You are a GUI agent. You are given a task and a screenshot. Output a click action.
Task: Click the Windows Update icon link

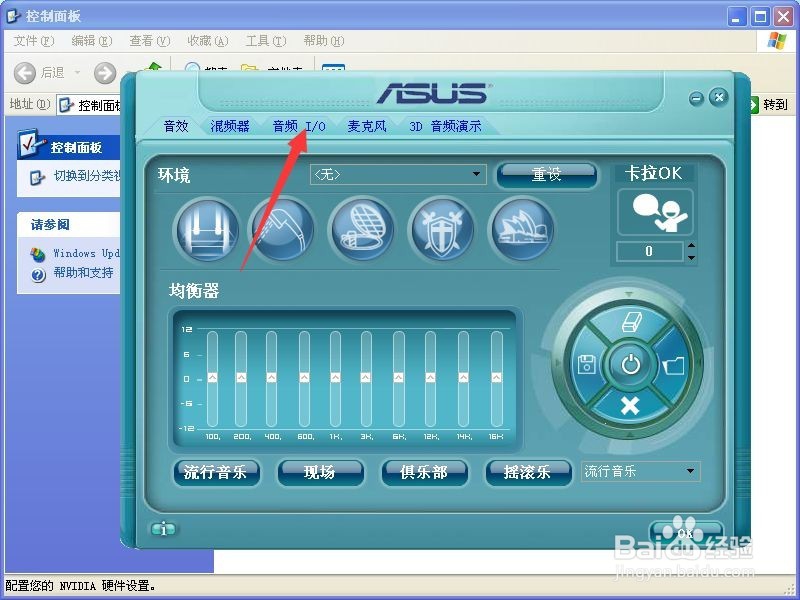[38, 254]
